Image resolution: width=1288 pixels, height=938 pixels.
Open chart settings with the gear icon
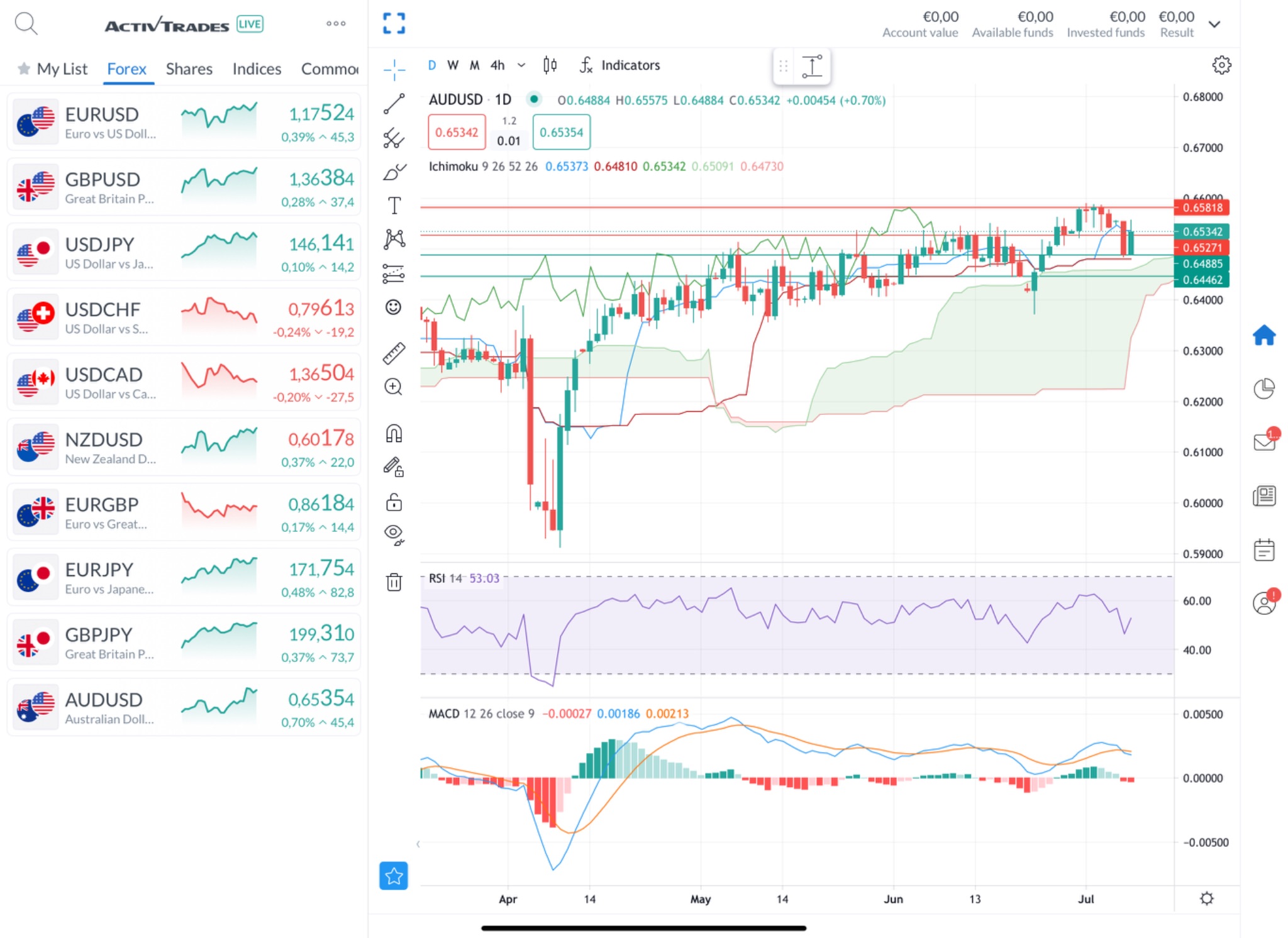point(1221,65)
